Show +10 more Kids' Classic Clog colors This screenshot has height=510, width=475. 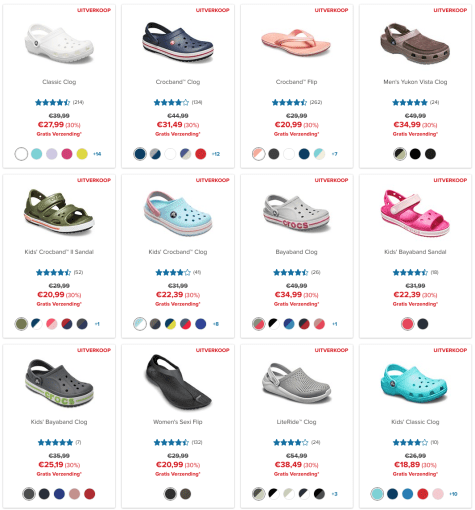(x=453, y=494)
